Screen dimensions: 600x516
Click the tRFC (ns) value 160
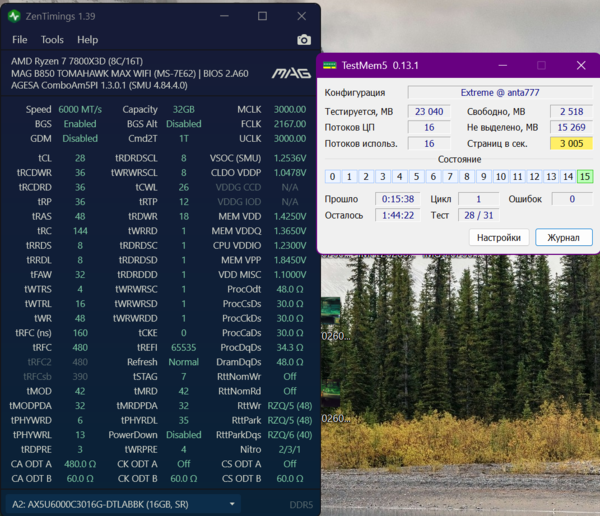point(80,333)
